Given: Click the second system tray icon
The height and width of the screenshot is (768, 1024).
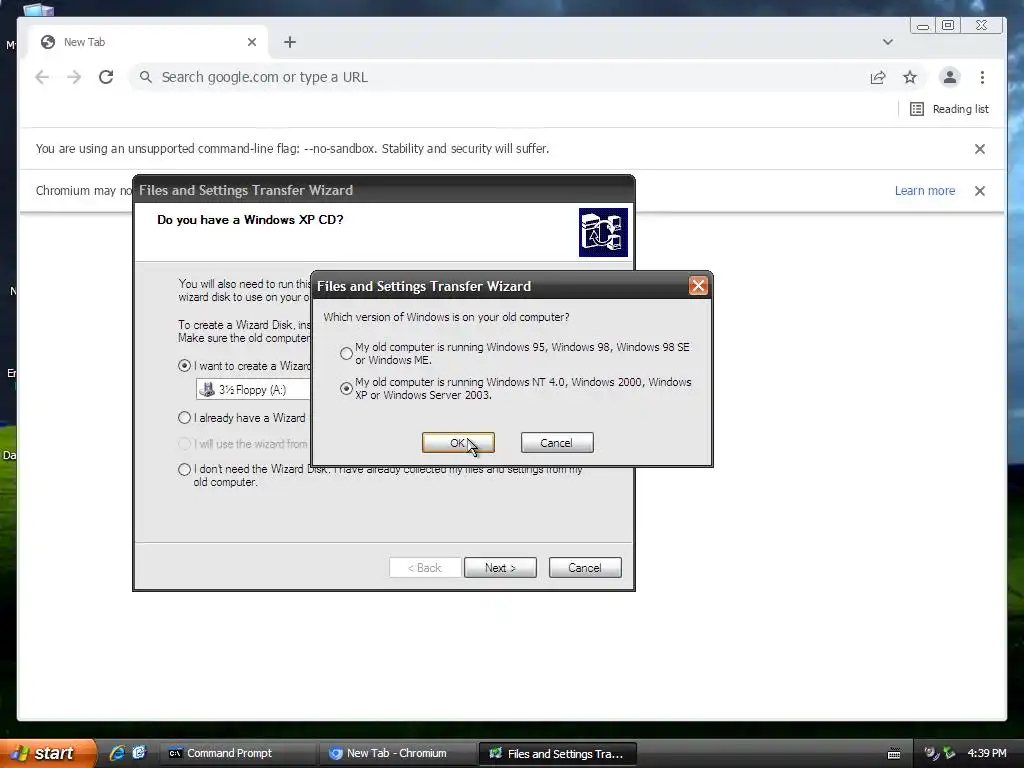Looking at the screenshot, I should pos(949,753).
